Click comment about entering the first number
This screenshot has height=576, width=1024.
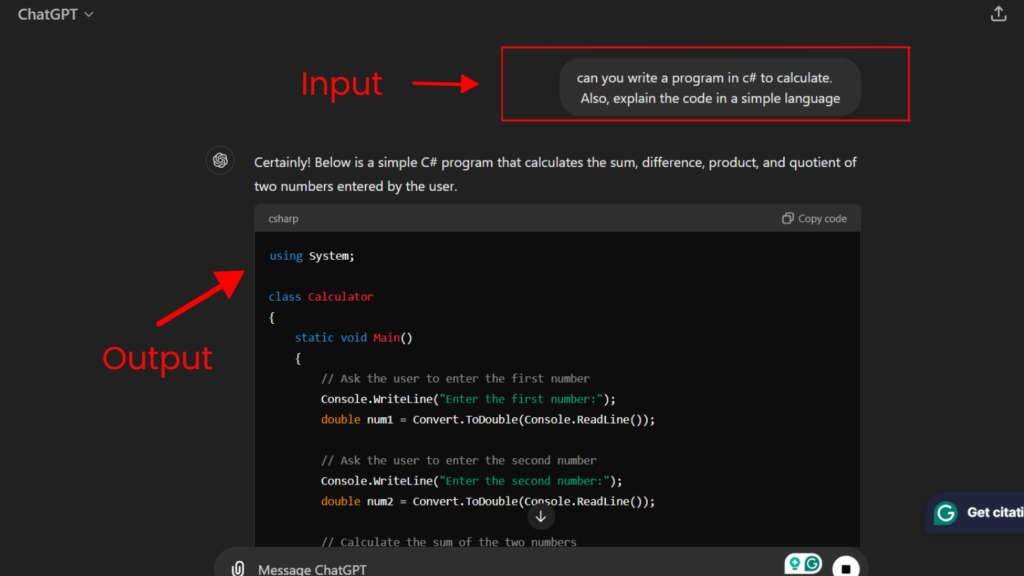pyautogui.click(x=455, y=379)
